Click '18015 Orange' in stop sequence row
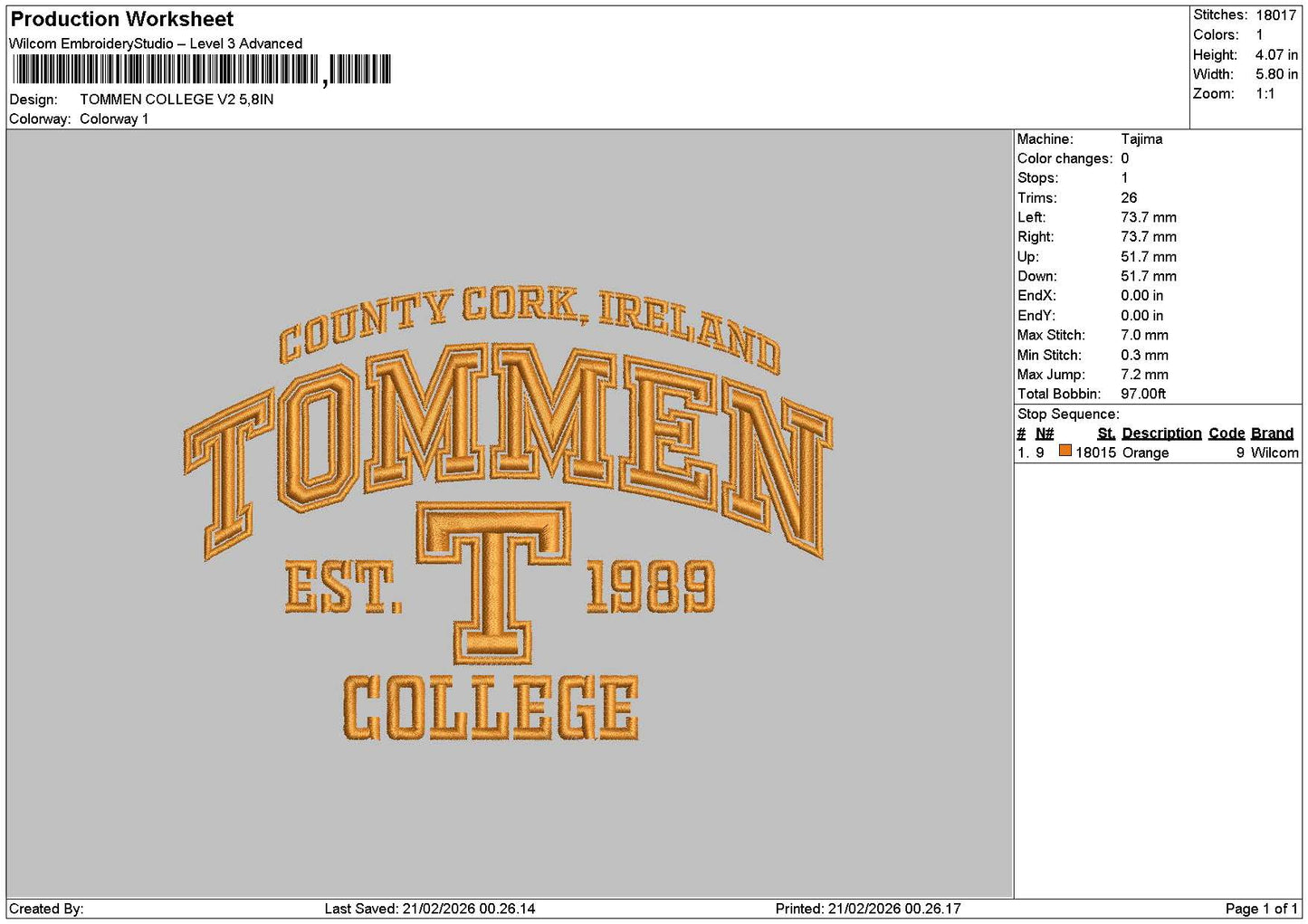The height and width of the screenshot is (924, 1308). tap(1122, 453)
